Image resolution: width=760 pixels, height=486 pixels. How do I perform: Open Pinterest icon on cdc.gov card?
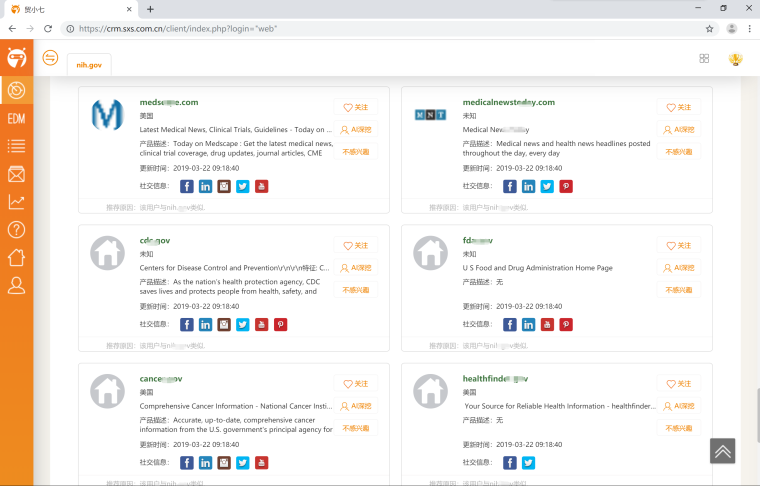281,324
